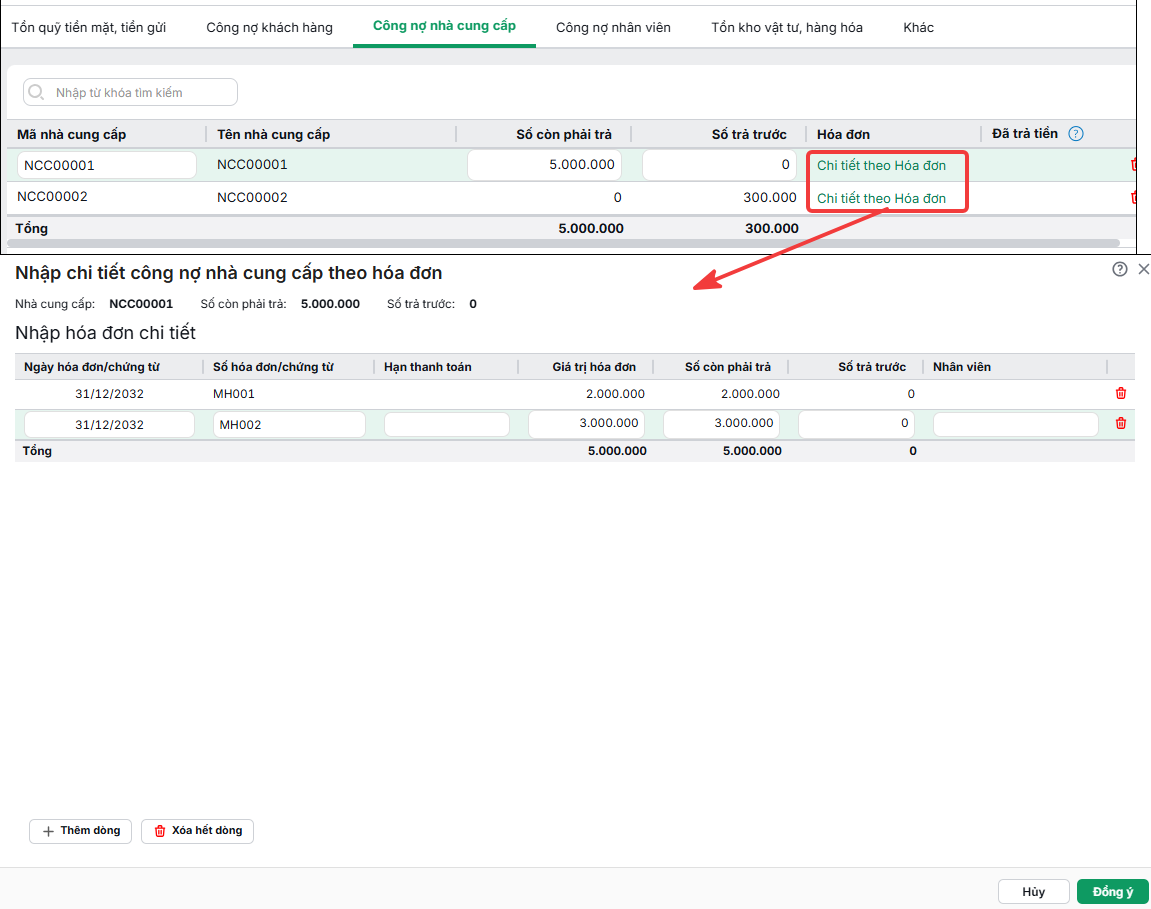This screenshot has height=909, width=1151.
Task: Click the Thêm dòng button
Action: (x=81, y=831)
